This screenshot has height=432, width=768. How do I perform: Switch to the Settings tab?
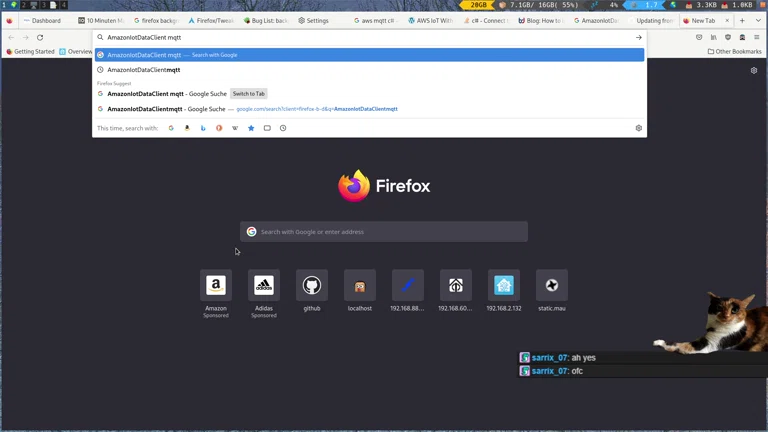318,20
